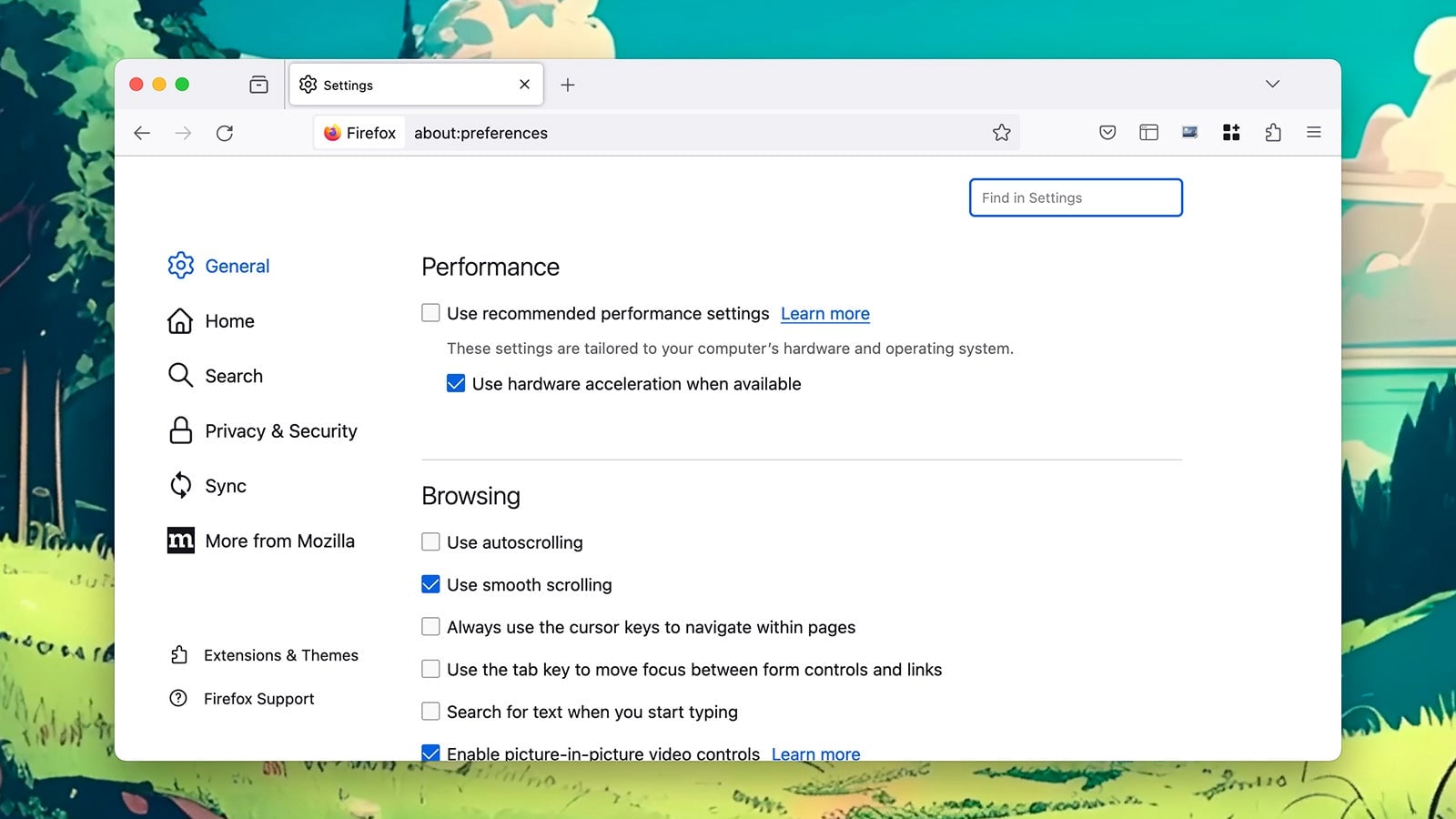The image size is (1456, 819).
Task: Bookmark this page with the star icon
Action: (x=1002, y=132)
